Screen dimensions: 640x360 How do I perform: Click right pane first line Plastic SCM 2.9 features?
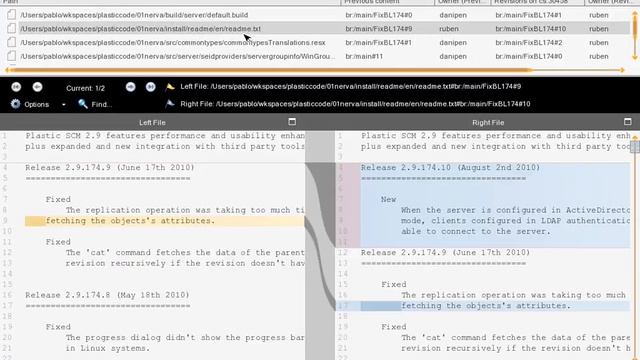tap(496, 136)
